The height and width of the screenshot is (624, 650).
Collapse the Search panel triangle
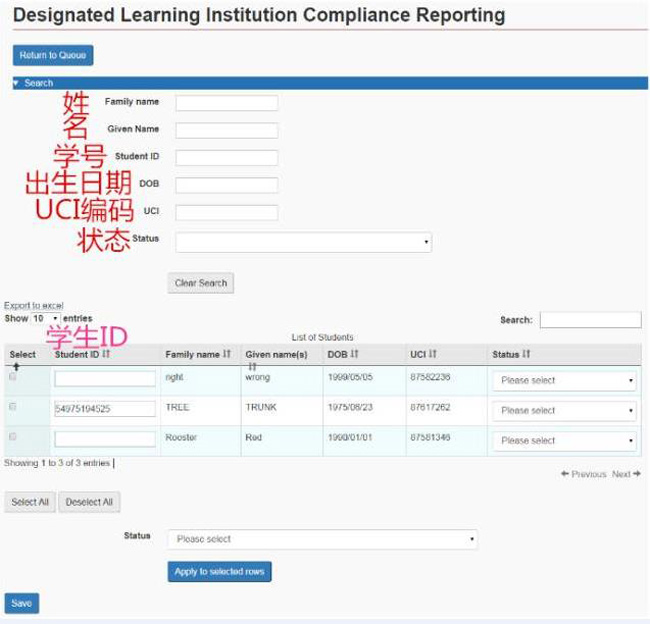[x=16, y=83]
